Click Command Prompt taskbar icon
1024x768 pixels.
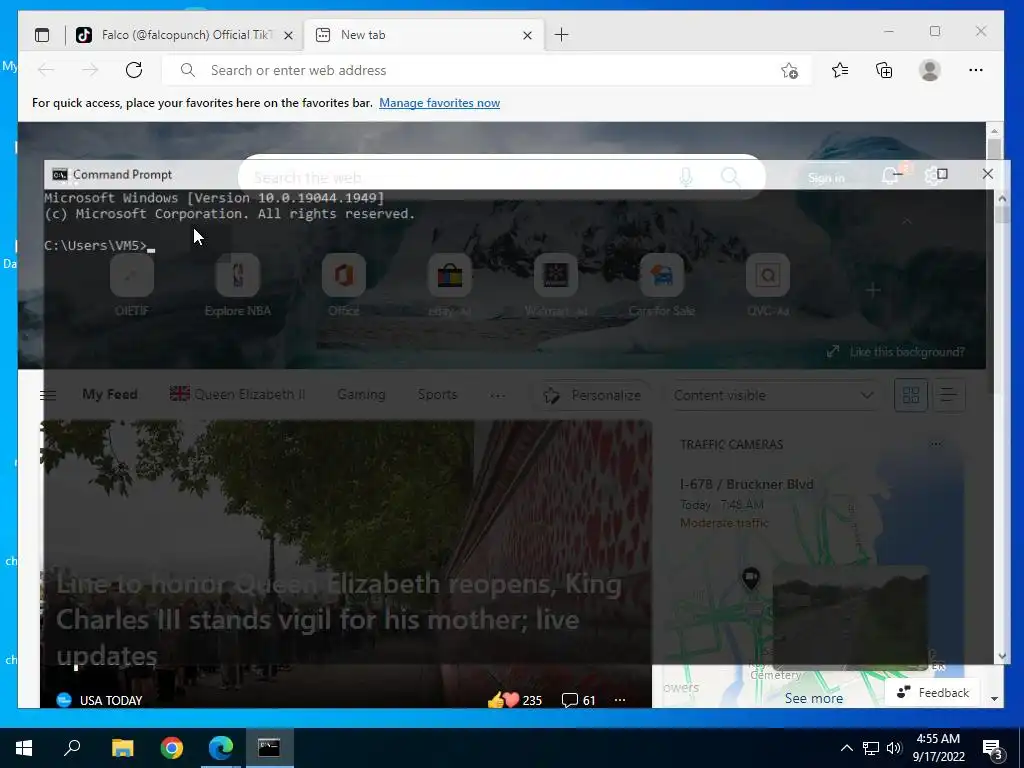(x=269, y=748)
